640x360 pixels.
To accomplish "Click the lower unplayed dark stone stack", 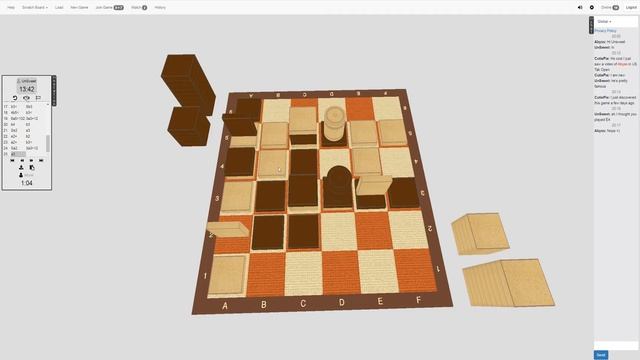I will pyautogui.click(x=189, y=126).
